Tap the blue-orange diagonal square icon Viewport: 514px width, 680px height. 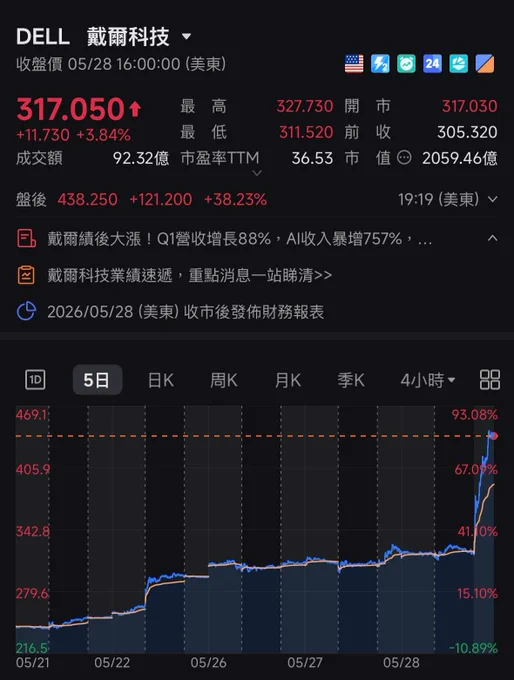[485, 64]
